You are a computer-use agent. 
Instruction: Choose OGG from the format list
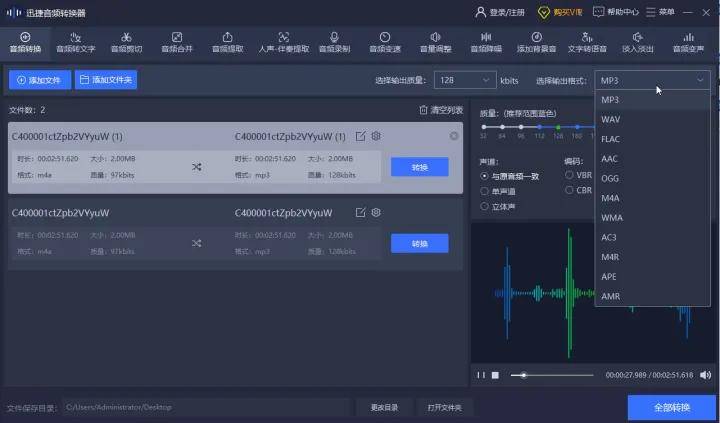[x=652, y=178]
